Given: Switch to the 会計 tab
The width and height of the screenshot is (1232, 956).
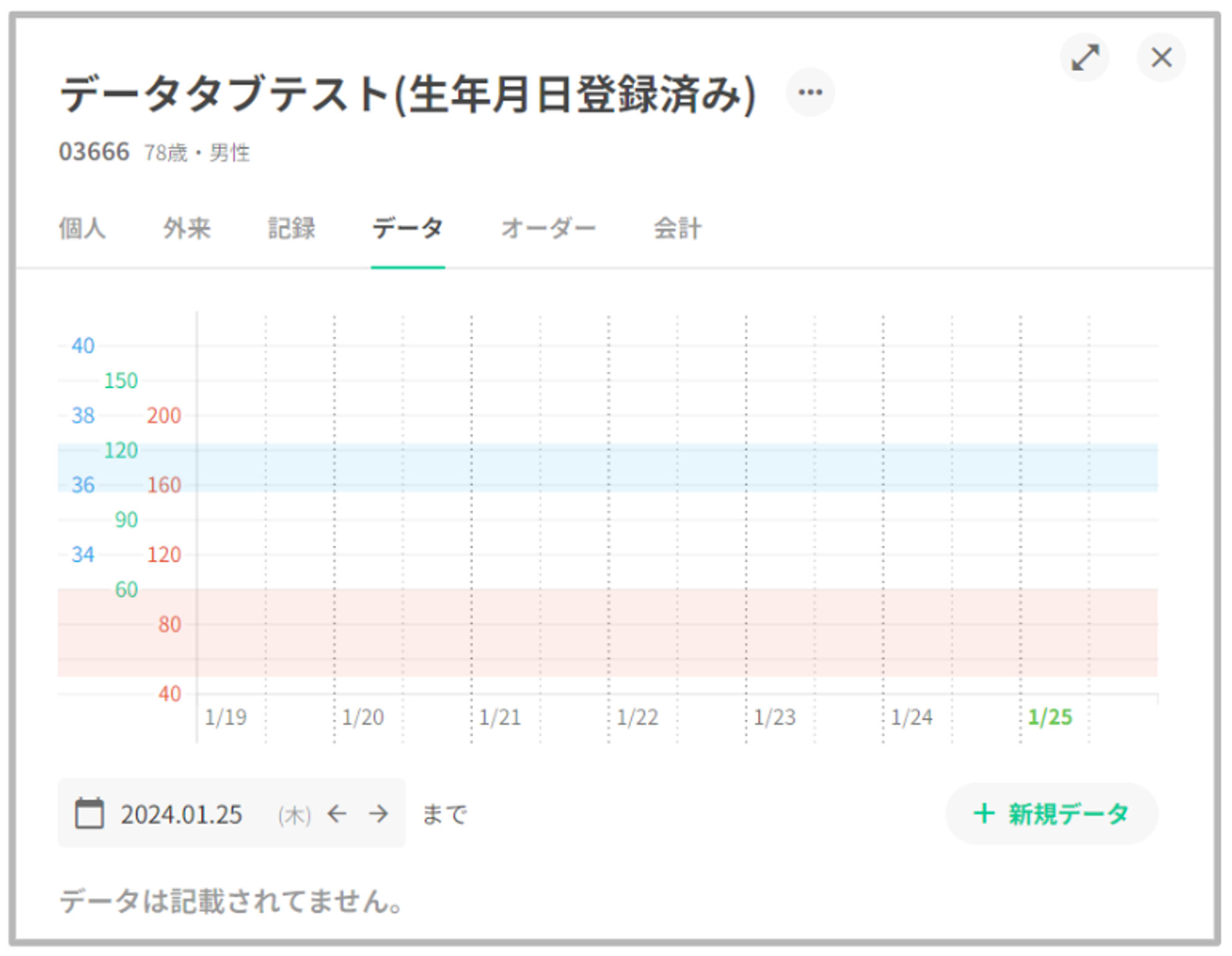Looking at the screenshot, I should tap(677, 229).
